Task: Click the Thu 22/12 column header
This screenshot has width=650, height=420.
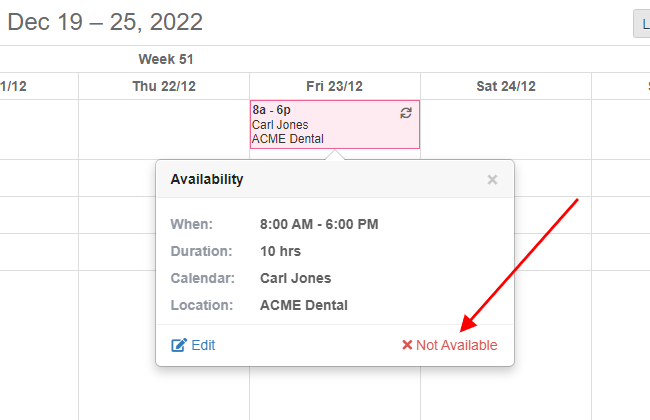Action: [x=164, y=86]
